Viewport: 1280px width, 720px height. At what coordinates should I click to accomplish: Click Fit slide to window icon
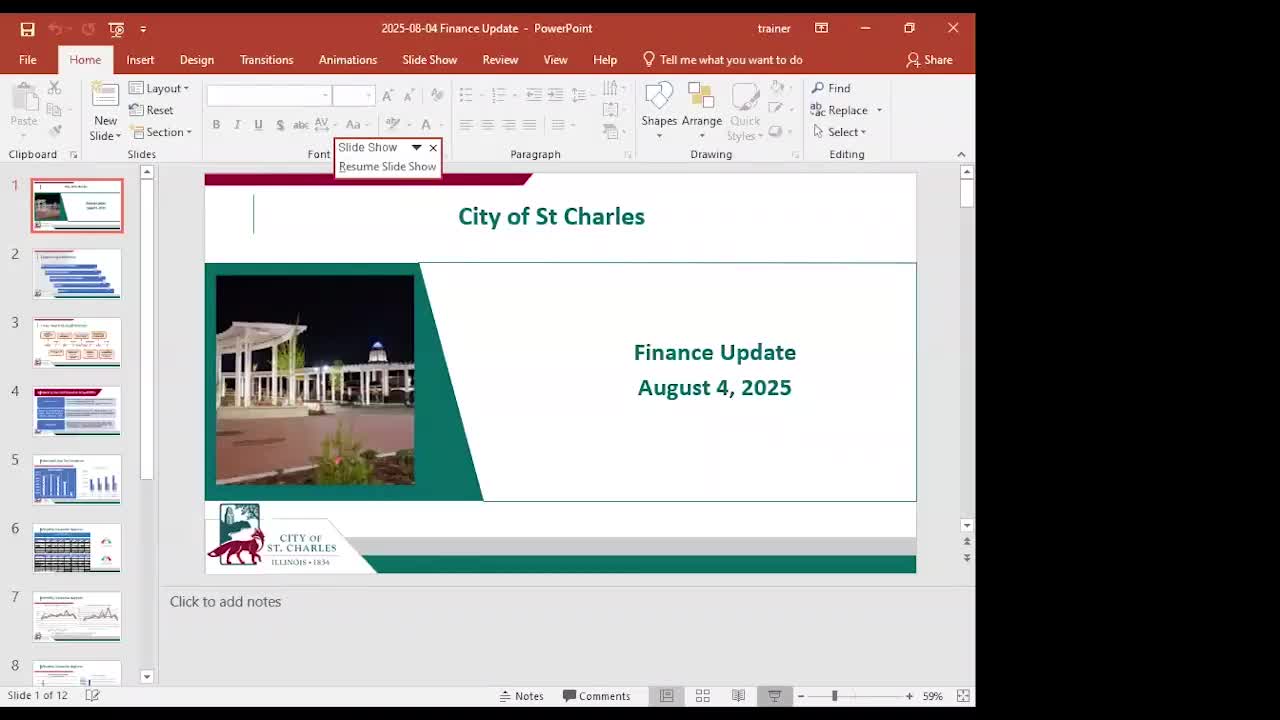tap(963, 696)
